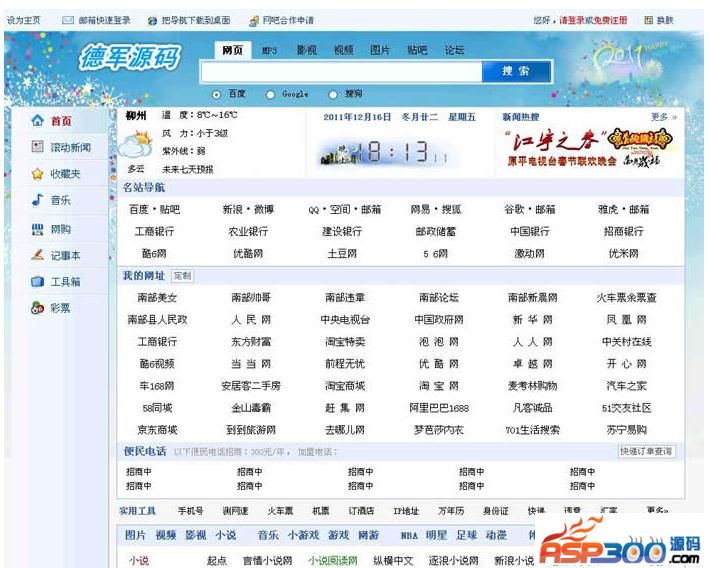
Task: Open the 阿里巴巴1688 link
Action: pos(439,408)
